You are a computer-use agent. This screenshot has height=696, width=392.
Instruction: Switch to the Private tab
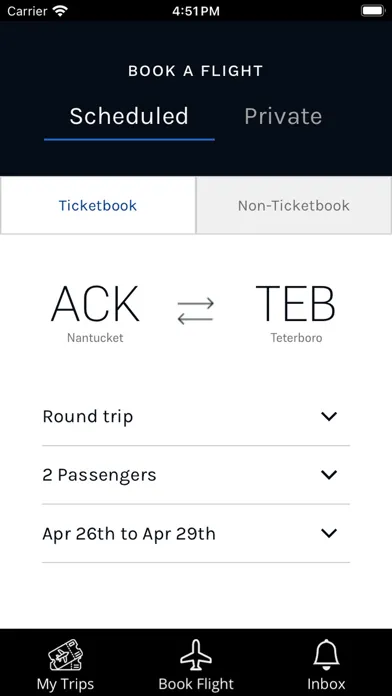click(x=283, y=116)
